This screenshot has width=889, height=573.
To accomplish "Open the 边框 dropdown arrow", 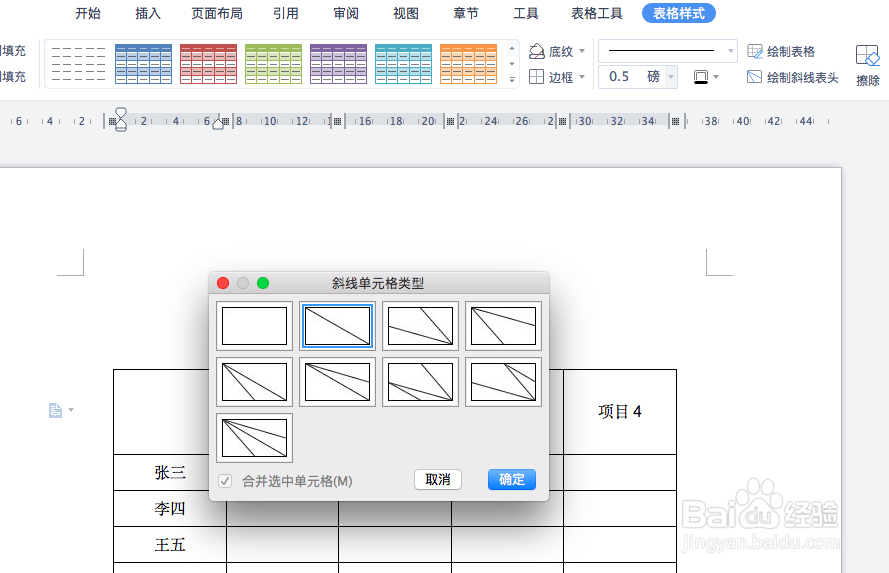I will [582, 77].
